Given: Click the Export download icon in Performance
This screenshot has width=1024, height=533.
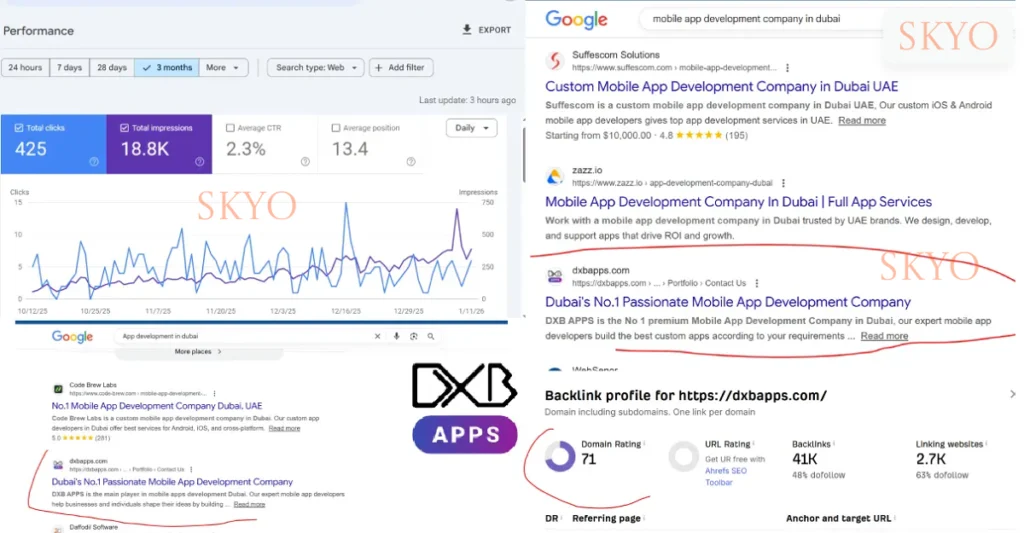Looking at the screenshot, I should point(467,29).
